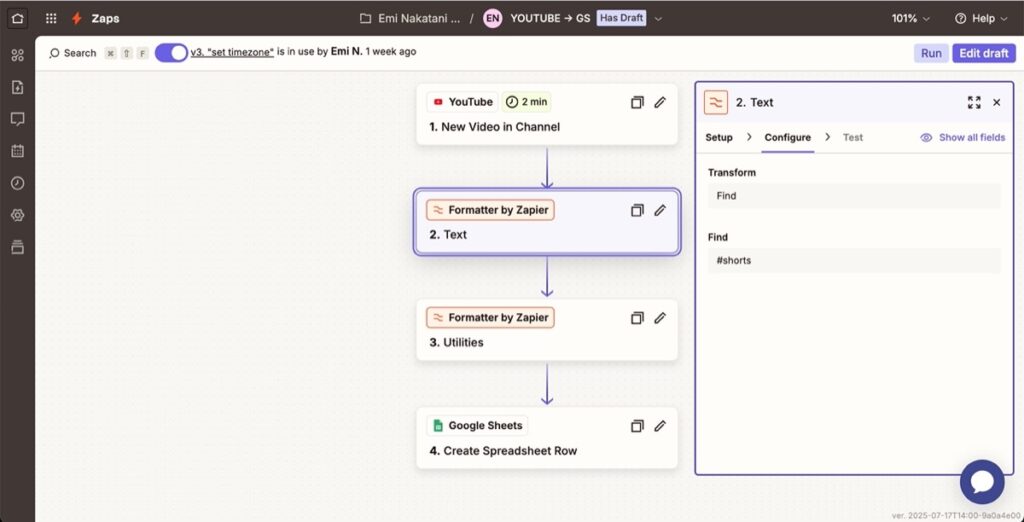
Task: Expand the step panel to full screen
Action: pos(974,103)
